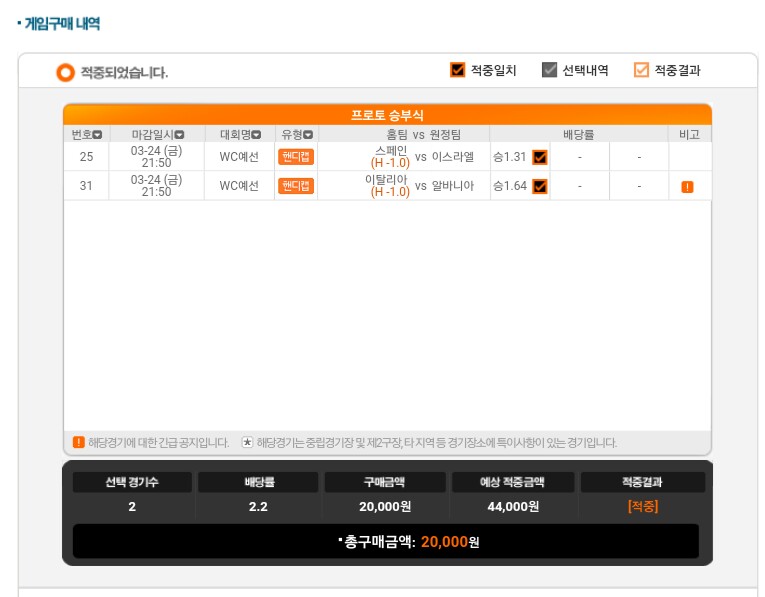The height and width of the screenshot is (597, 765).
Task: Click WC예선 in the Italy row
Action: click(239, 186)
